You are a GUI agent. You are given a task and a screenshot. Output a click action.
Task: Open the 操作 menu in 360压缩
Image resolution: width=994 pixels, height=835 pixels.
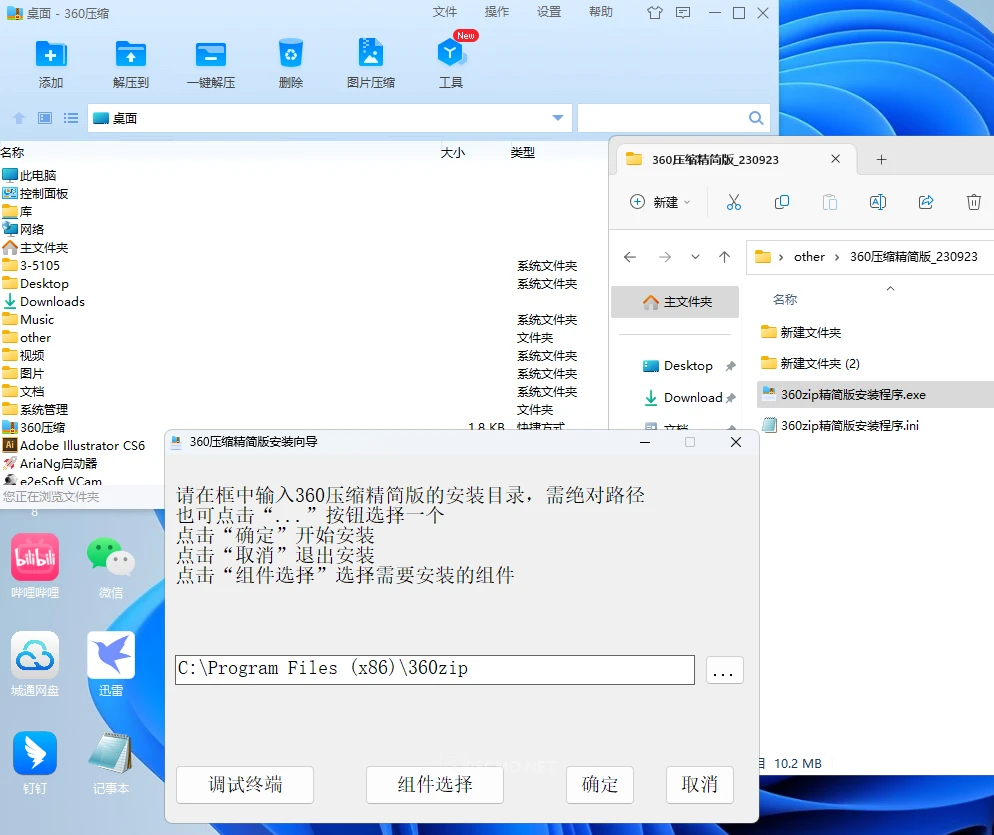497,12
